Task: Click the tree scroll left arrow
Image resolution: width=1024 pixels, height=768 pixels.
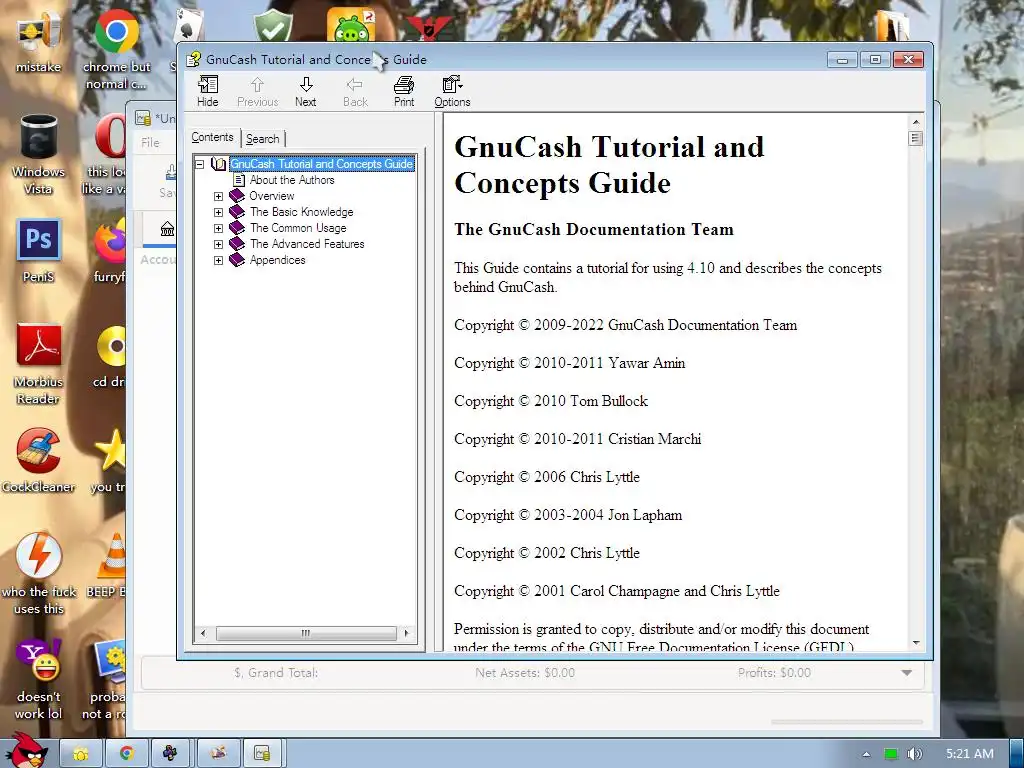Action: tap(203, 633)
